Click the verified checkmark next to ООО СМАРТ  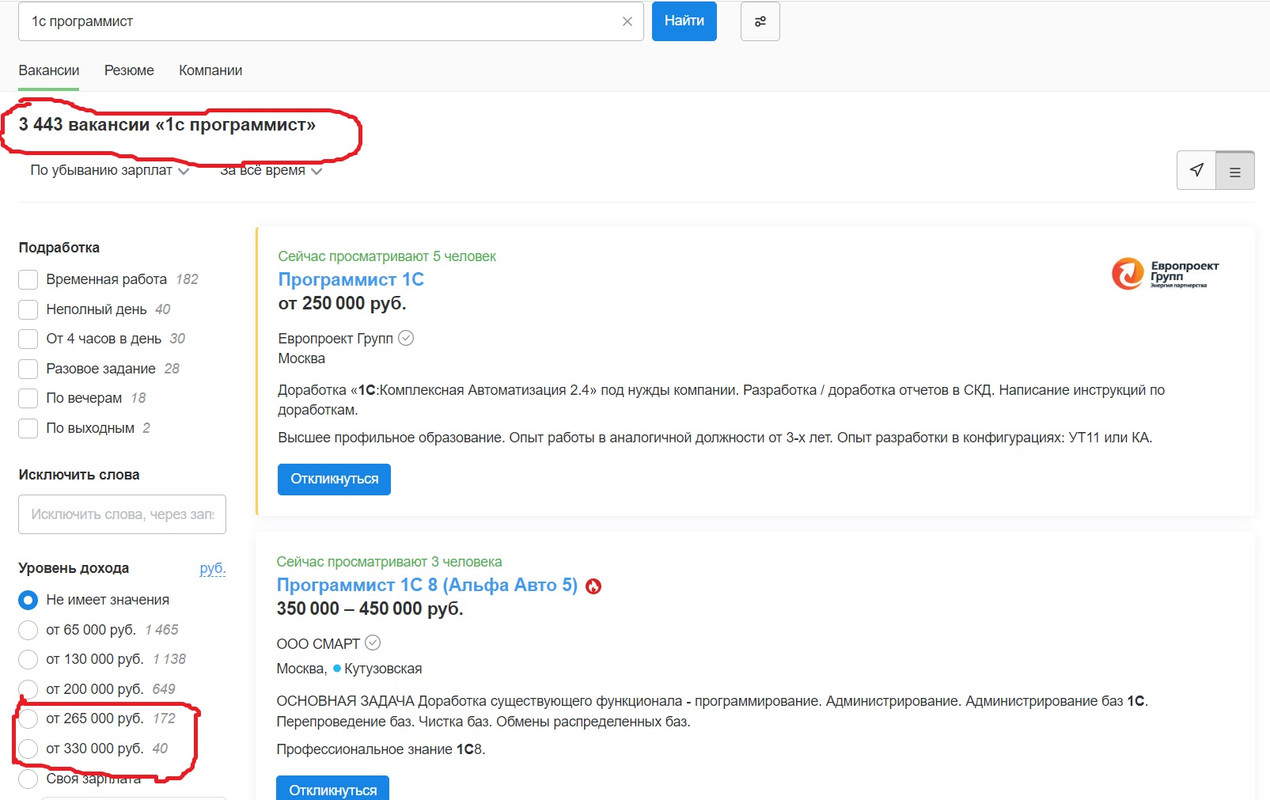point(373,642)
